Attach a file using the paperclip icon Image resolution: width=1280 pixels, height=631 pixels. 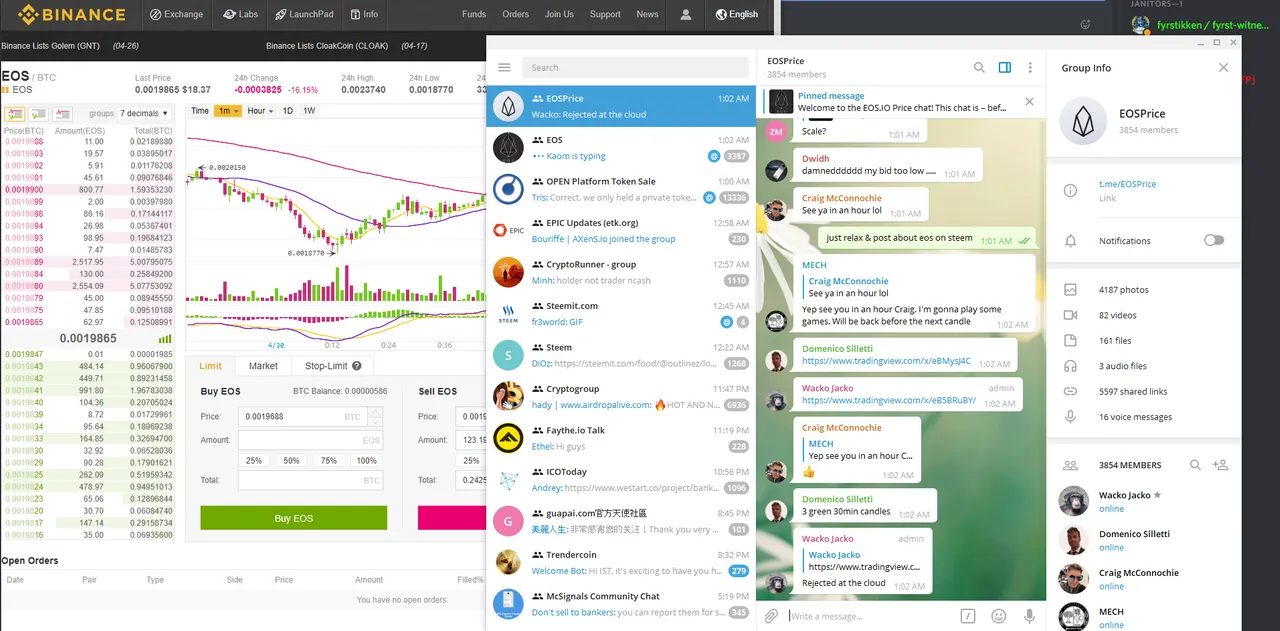(771, 616)
